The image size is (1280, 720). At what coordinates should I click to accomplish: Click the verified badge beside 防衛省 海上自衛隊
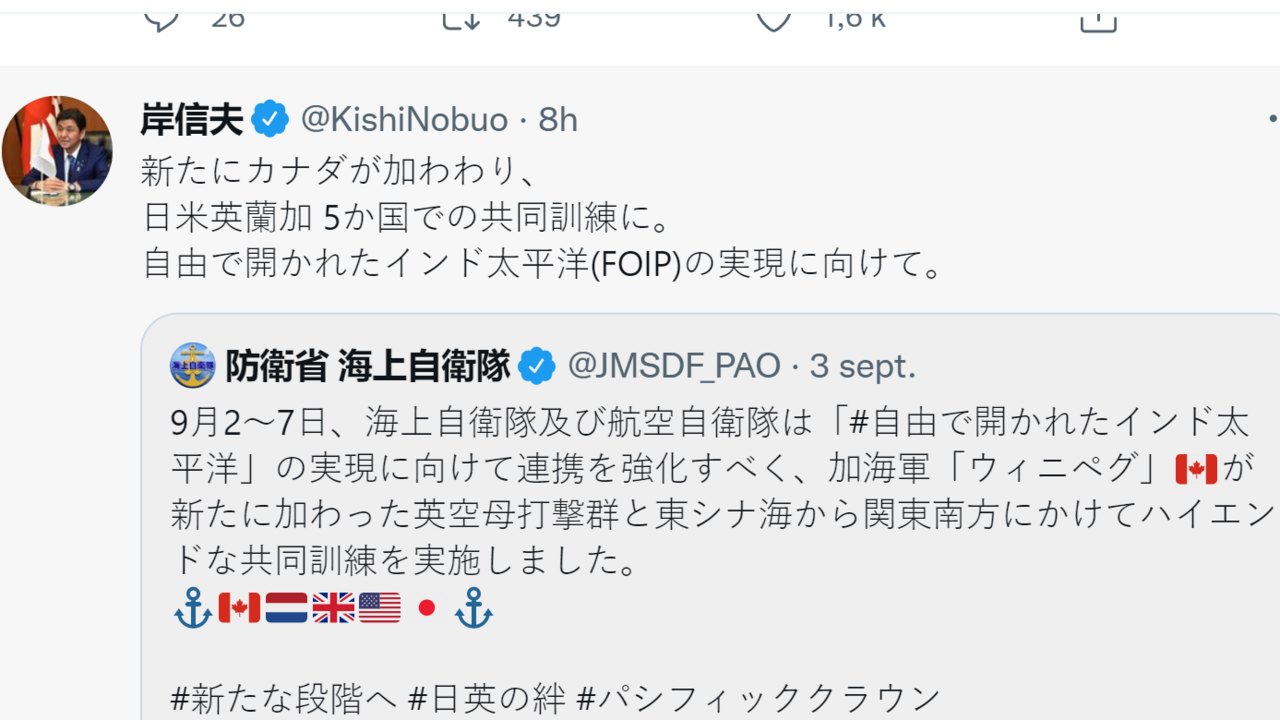coord(537,366)
